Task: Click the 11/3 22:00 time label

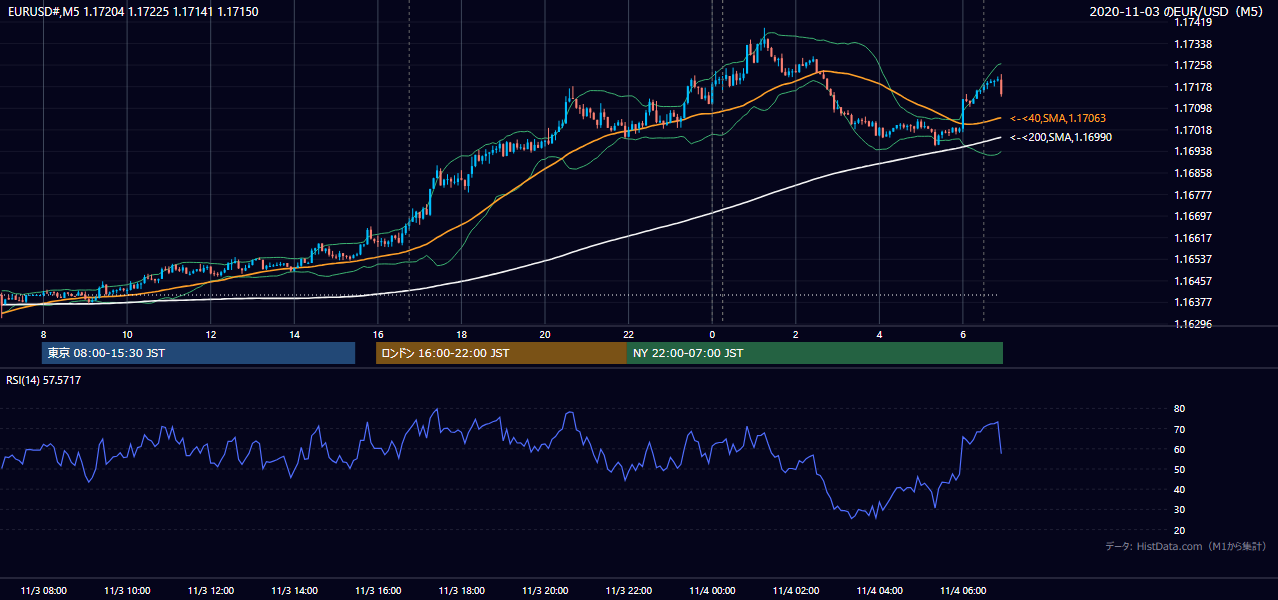Action: 628,590
